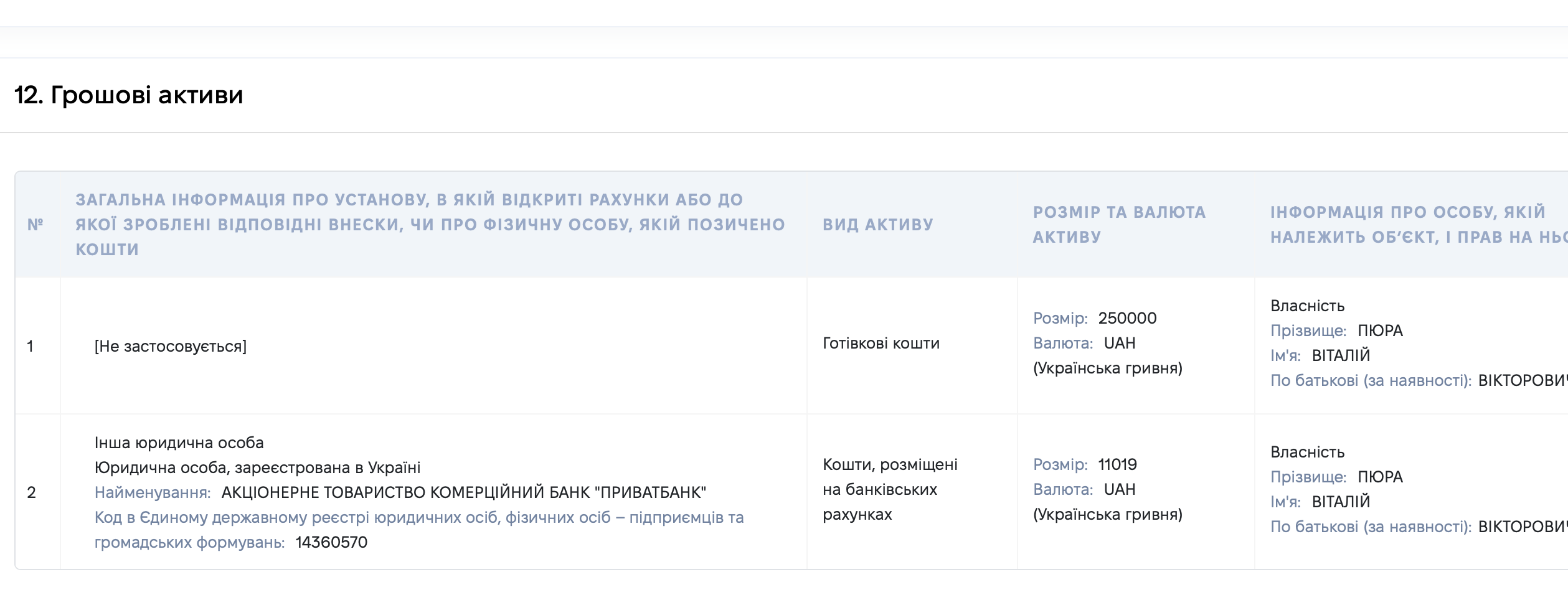Click surname 'ПЮРА' in the second row
Image resolution: width=1568 pixels, height=605 pixels.
[x=1380, y=477]
